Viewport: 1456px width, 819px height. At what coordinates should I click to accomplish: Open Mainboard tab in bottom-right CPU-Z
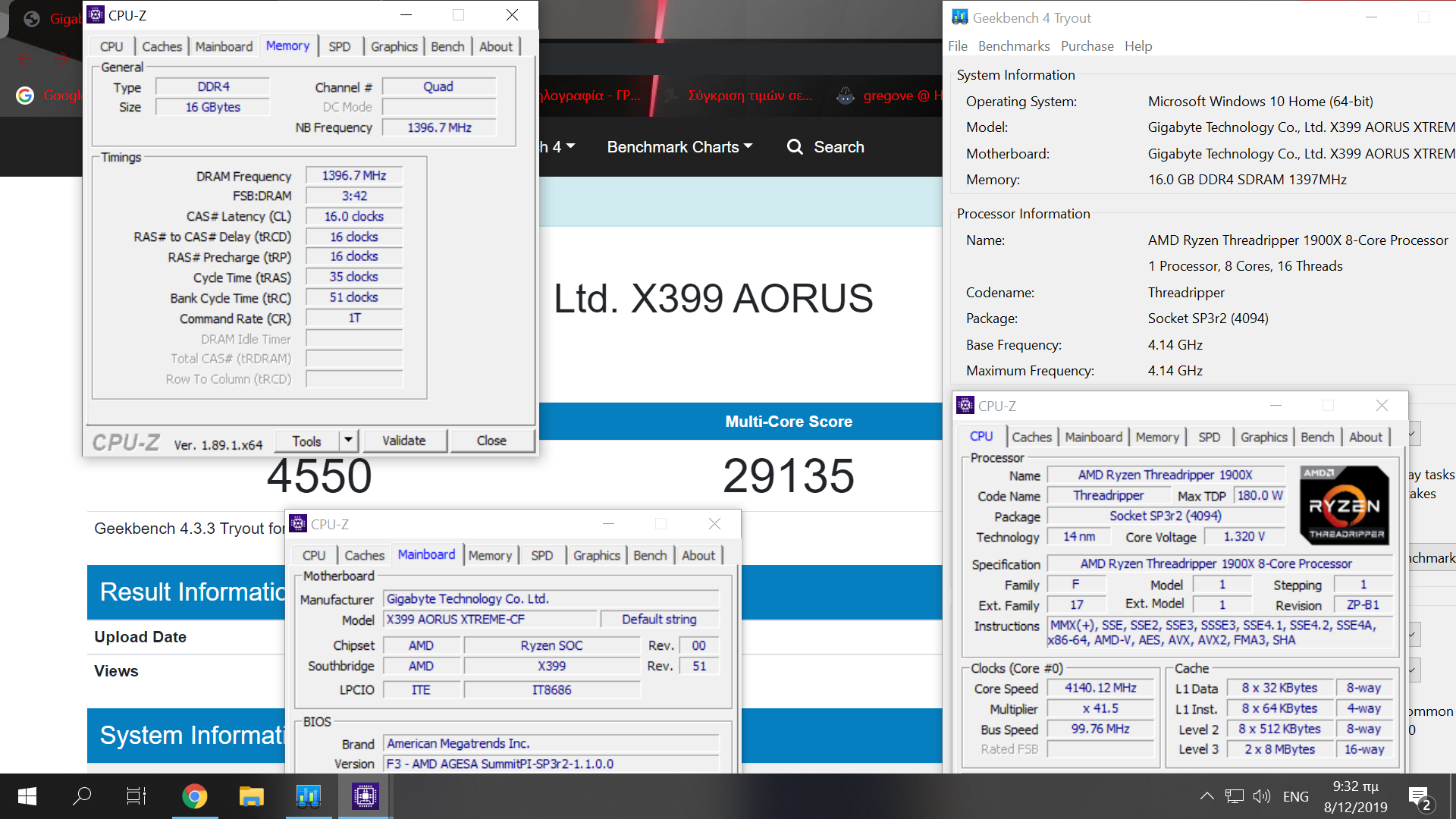(x=1094, y=437)
